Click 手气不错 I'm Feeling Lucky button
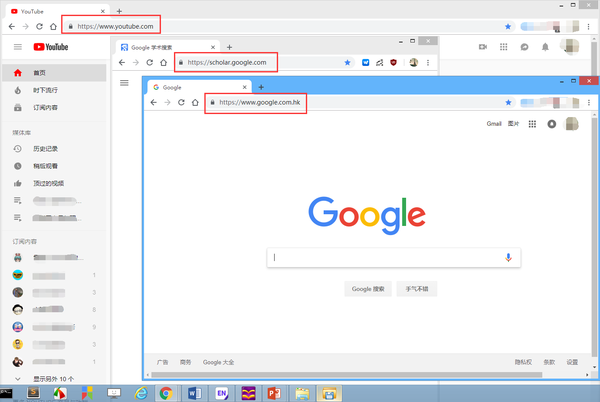The image size is (600, 402). [x=417, y=289]
